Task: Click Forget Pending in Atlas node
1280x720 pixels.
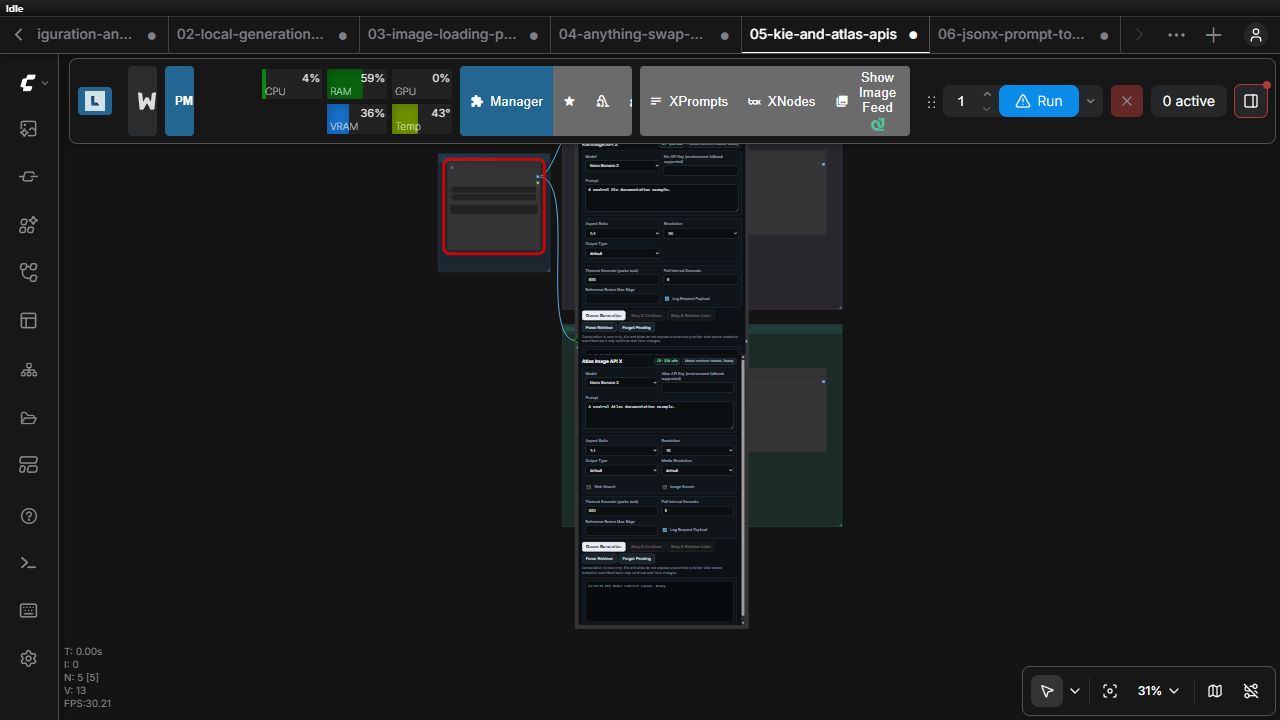Action: pyautogui.click(x=636, y=559)
